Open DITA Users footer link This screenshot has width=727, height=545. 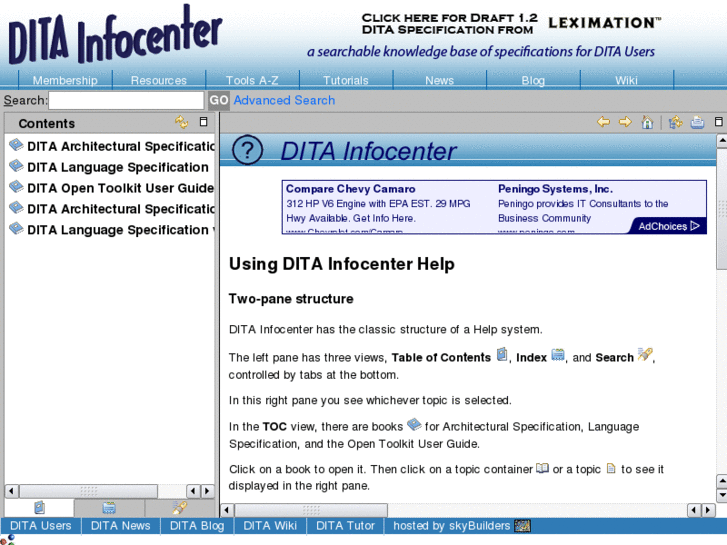pyautogui.click(x=41, y=526)
